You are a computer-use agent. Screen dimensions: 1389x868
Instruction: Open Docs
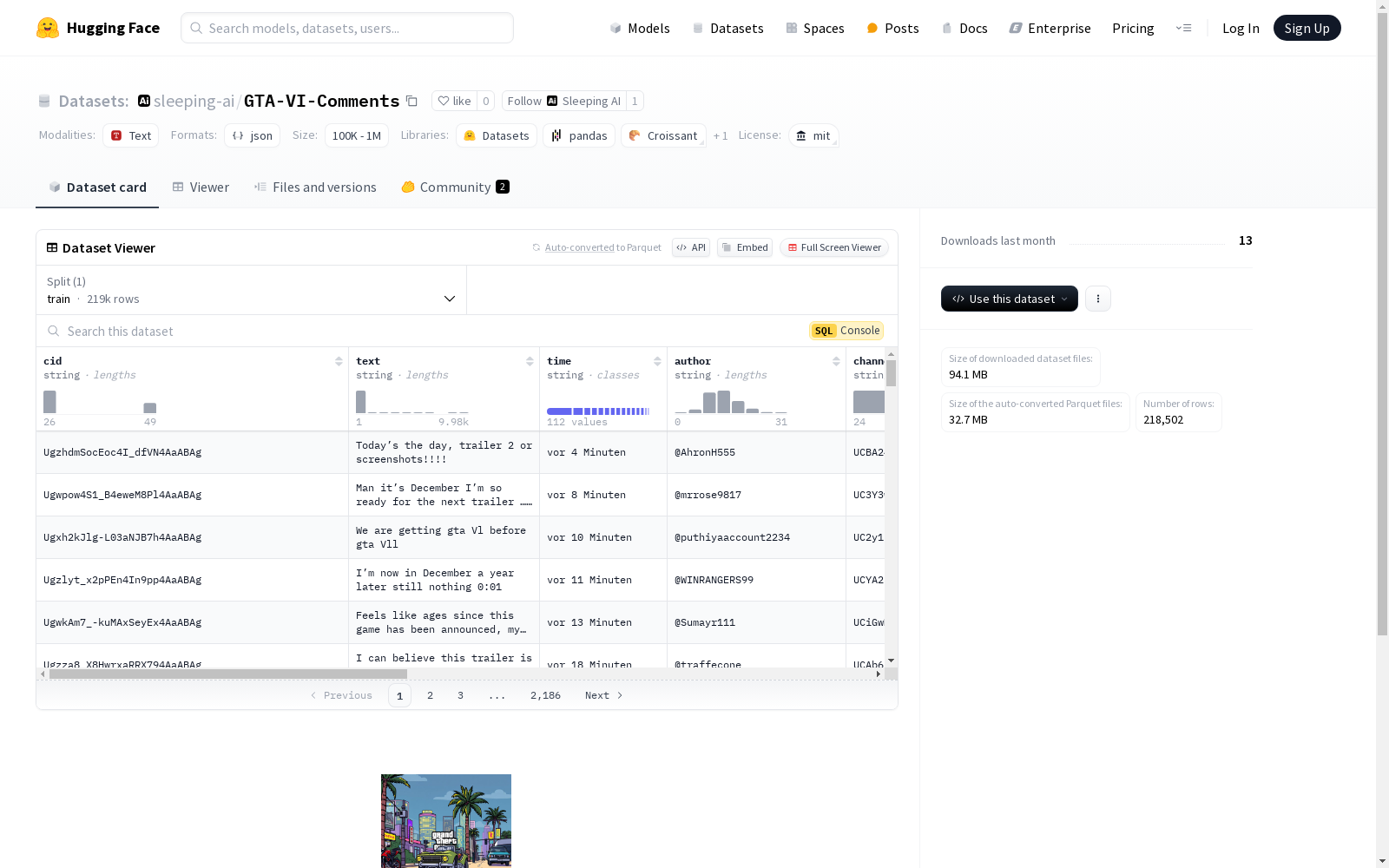(964, 28)
